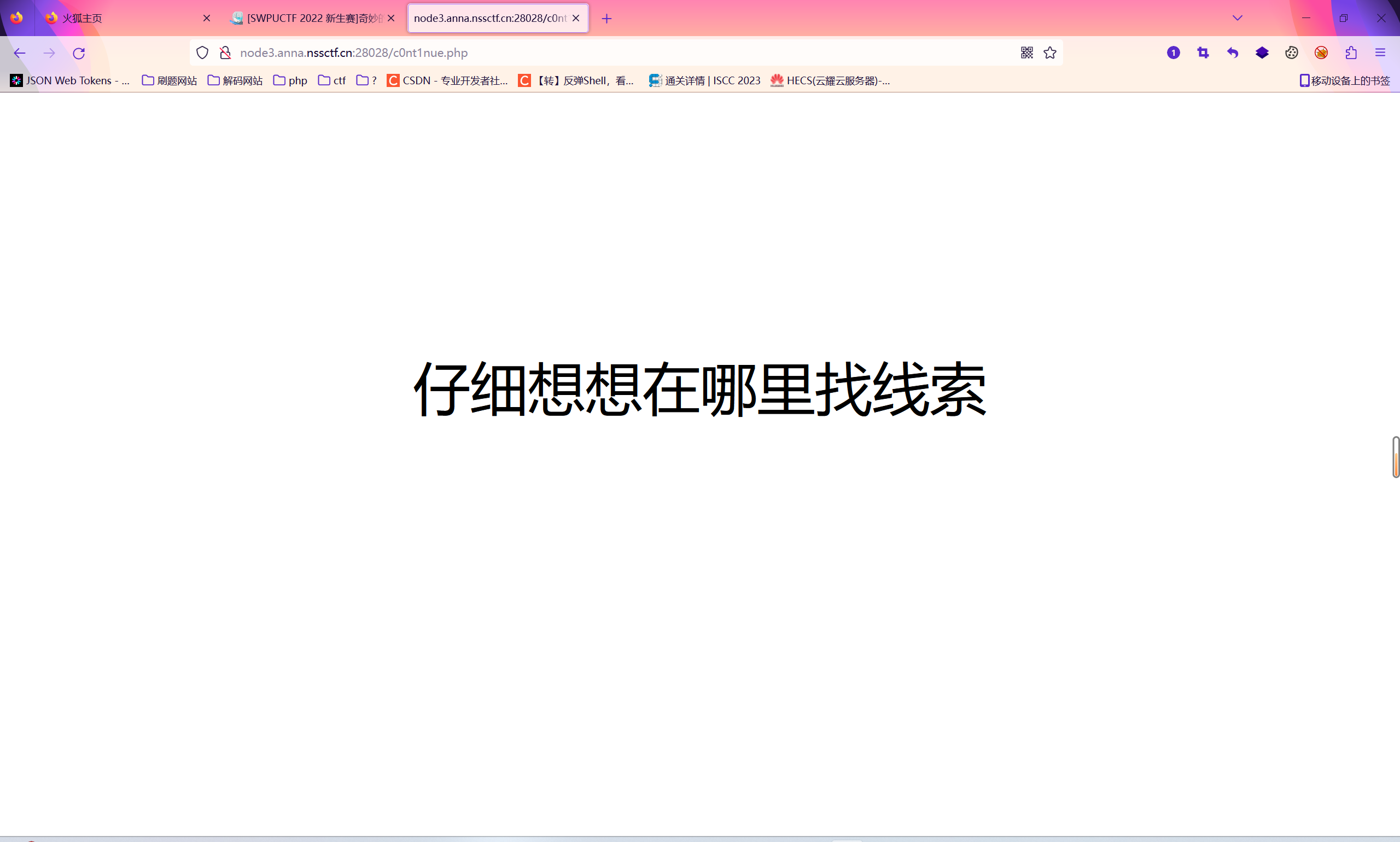Screen dimensions: 1400x842
Task: Click the insecure connection lock icon
Action: coord(225,53)
